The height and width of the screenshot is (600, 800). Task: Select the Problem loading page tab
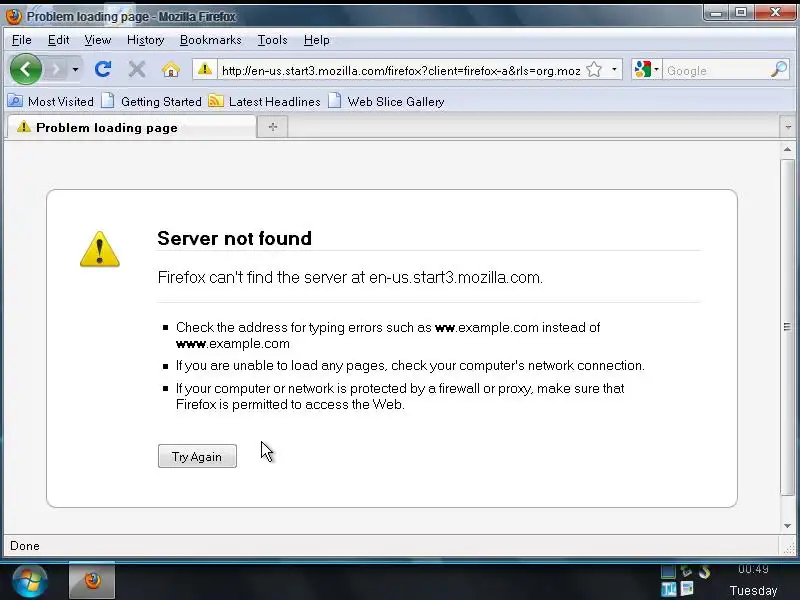tap(132, 127)
